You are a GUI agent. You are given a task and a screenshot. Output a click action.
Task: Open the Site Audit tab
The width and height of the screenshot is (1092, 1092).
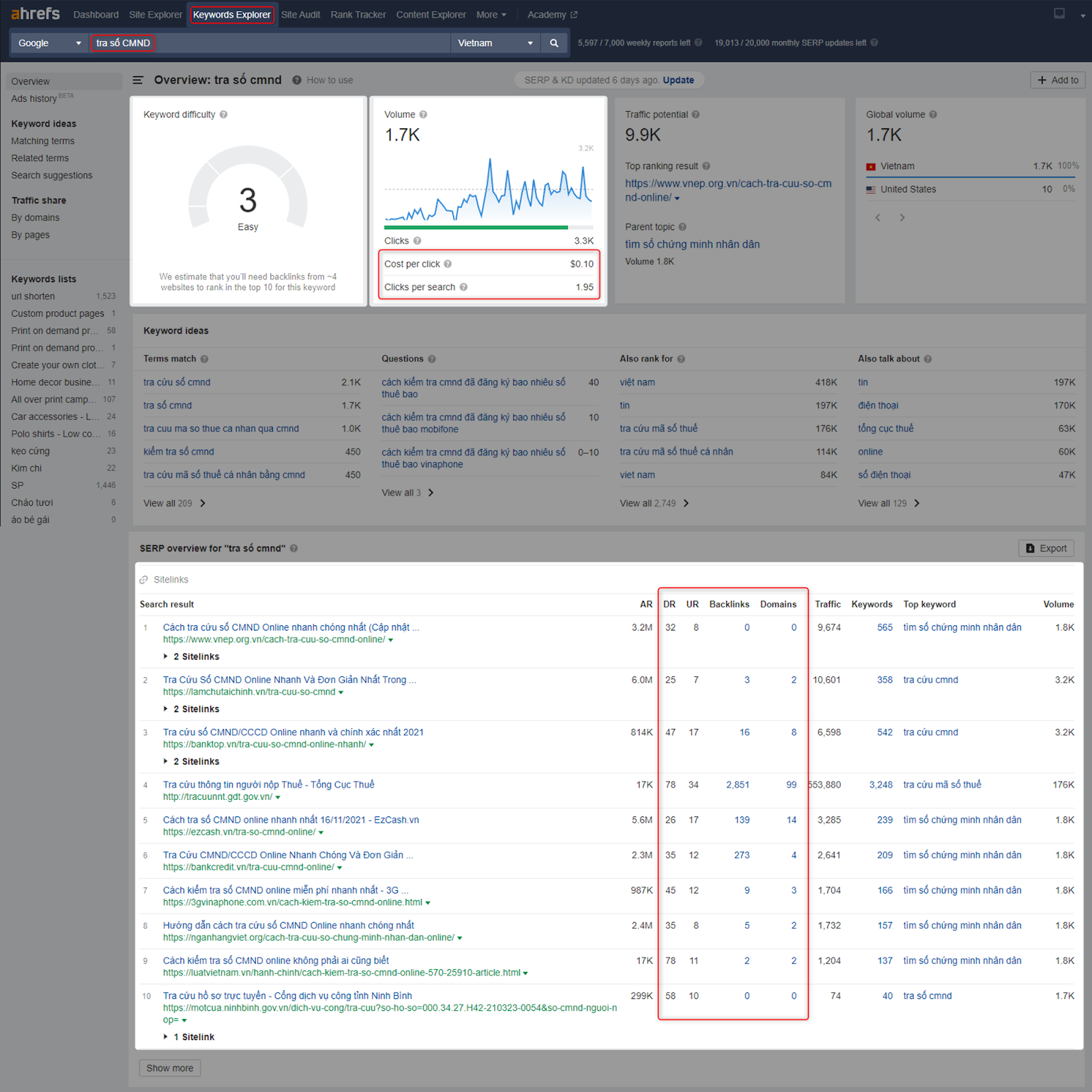[x=300, y=14]
